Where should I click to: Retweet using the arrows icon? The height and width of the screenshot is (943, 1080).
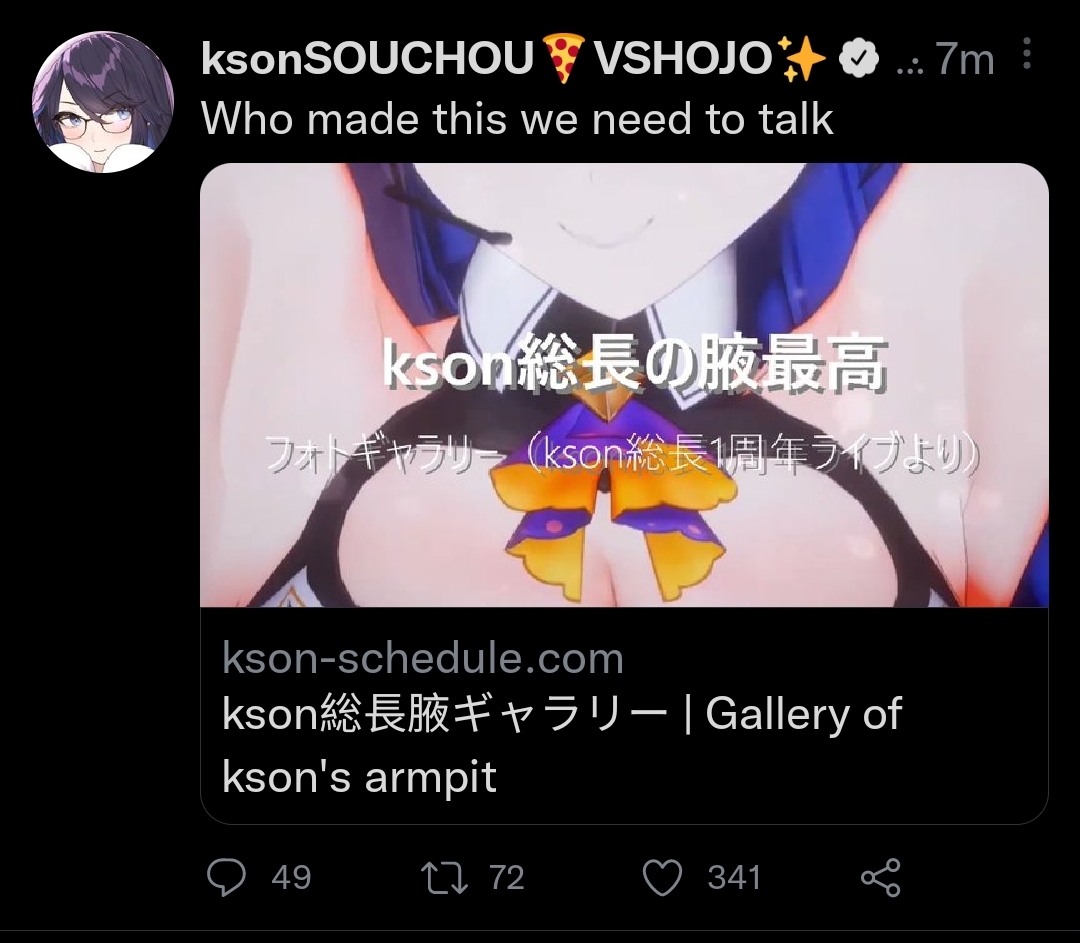point(444,878)
